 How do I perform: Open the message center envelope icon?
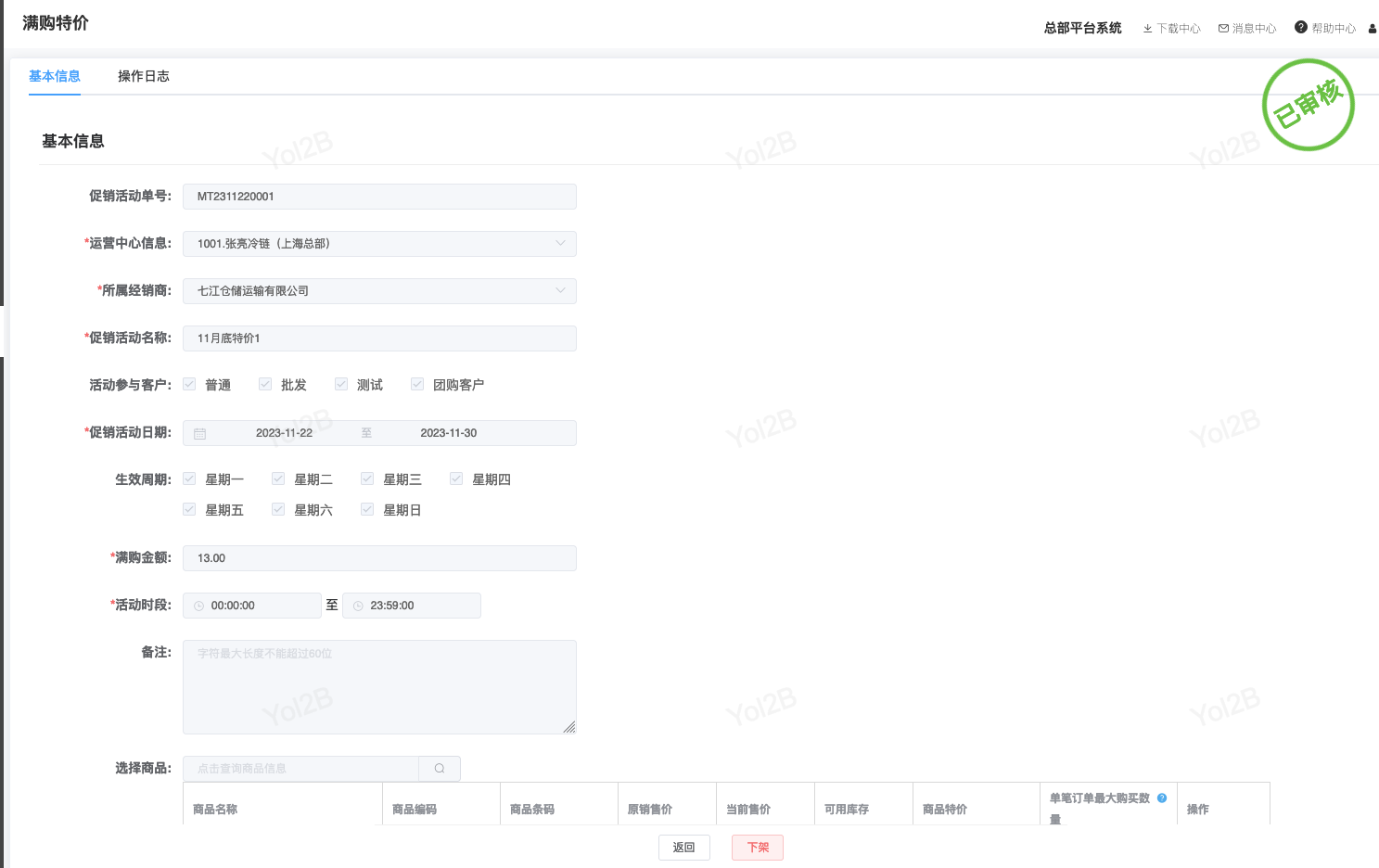pyautogui.click(x=1223, y=29)
